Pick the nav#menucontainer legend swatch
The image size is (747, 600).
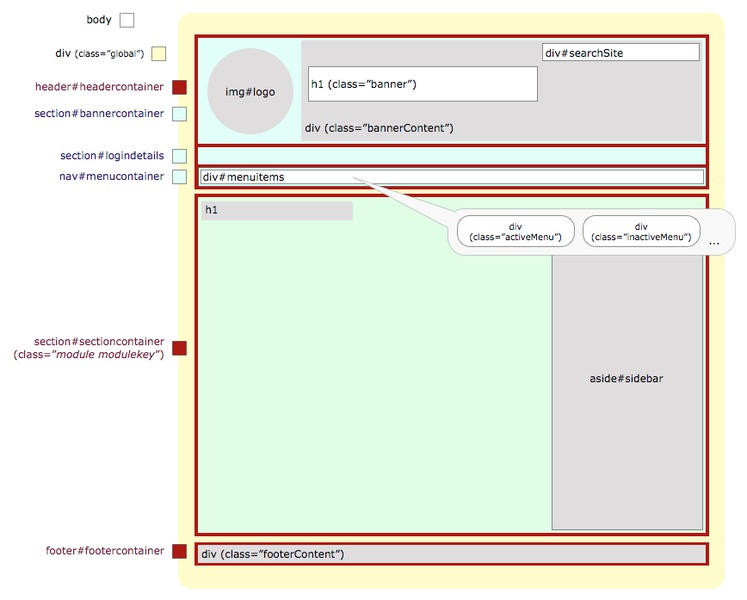pyautogui.click(x=179, y=177)
